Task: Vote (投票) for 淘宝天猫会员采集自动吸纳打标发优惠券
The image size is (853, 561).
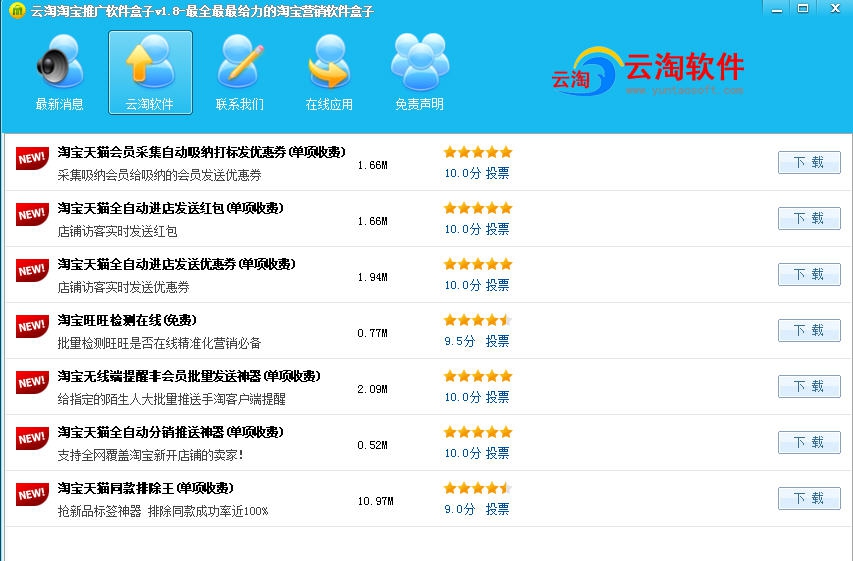Action: tap(497, 173)
